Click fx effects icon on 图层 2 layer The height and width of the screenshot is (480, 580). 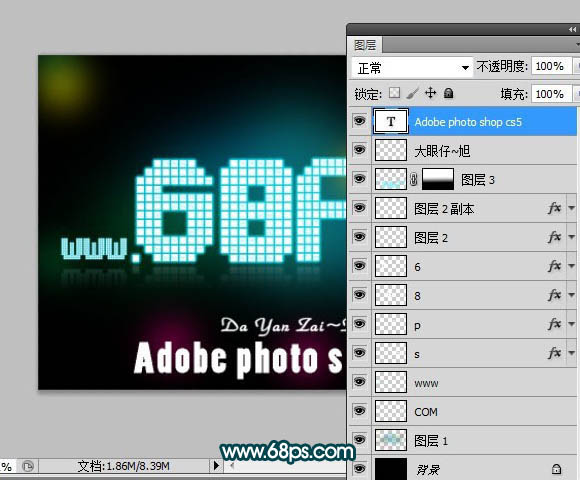tap(554, 237)
